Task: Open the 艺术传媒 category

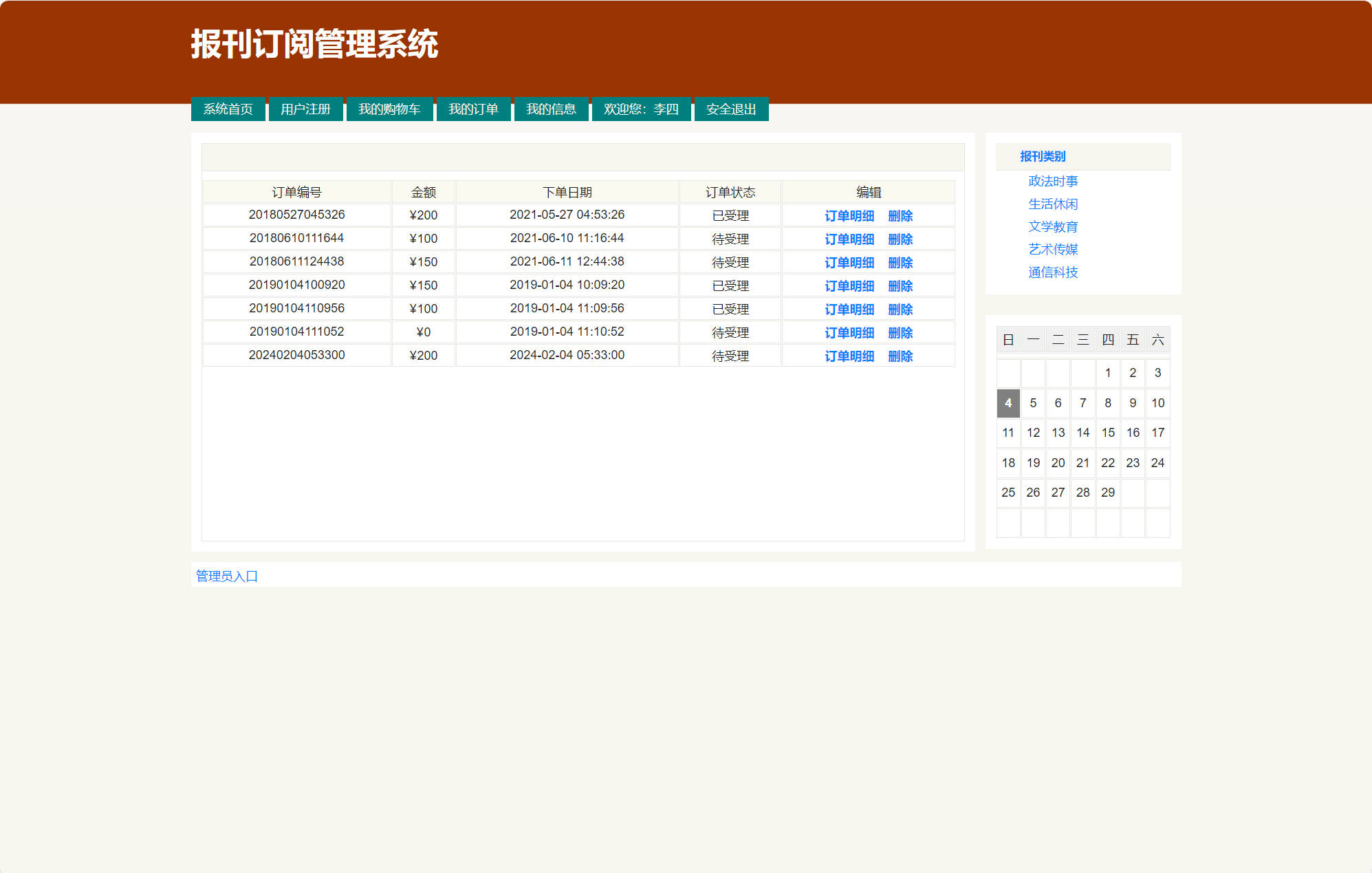Action: pos(1052,249)
